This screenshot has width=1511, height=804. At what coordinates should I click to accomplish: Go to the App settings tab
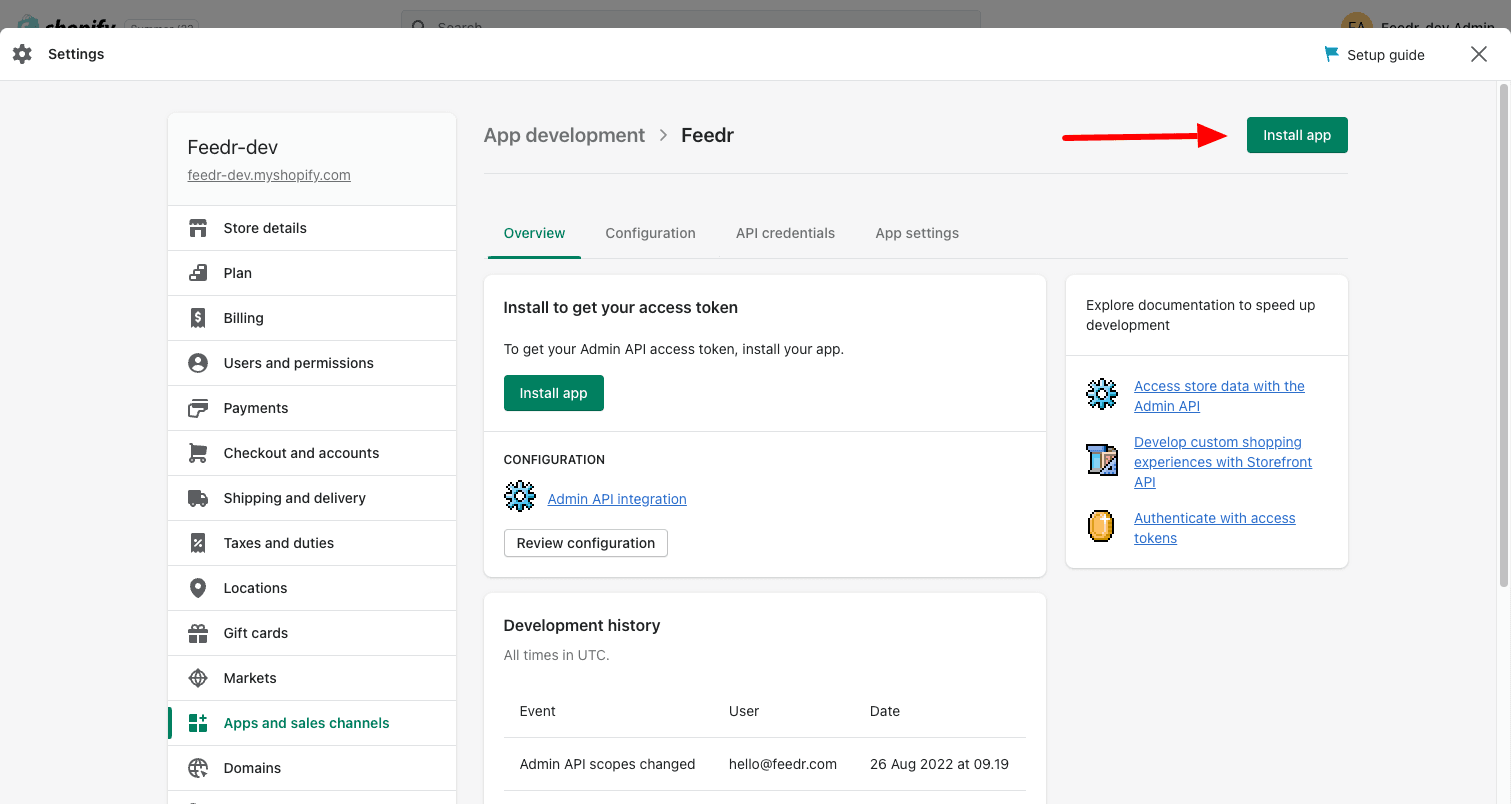917,233
